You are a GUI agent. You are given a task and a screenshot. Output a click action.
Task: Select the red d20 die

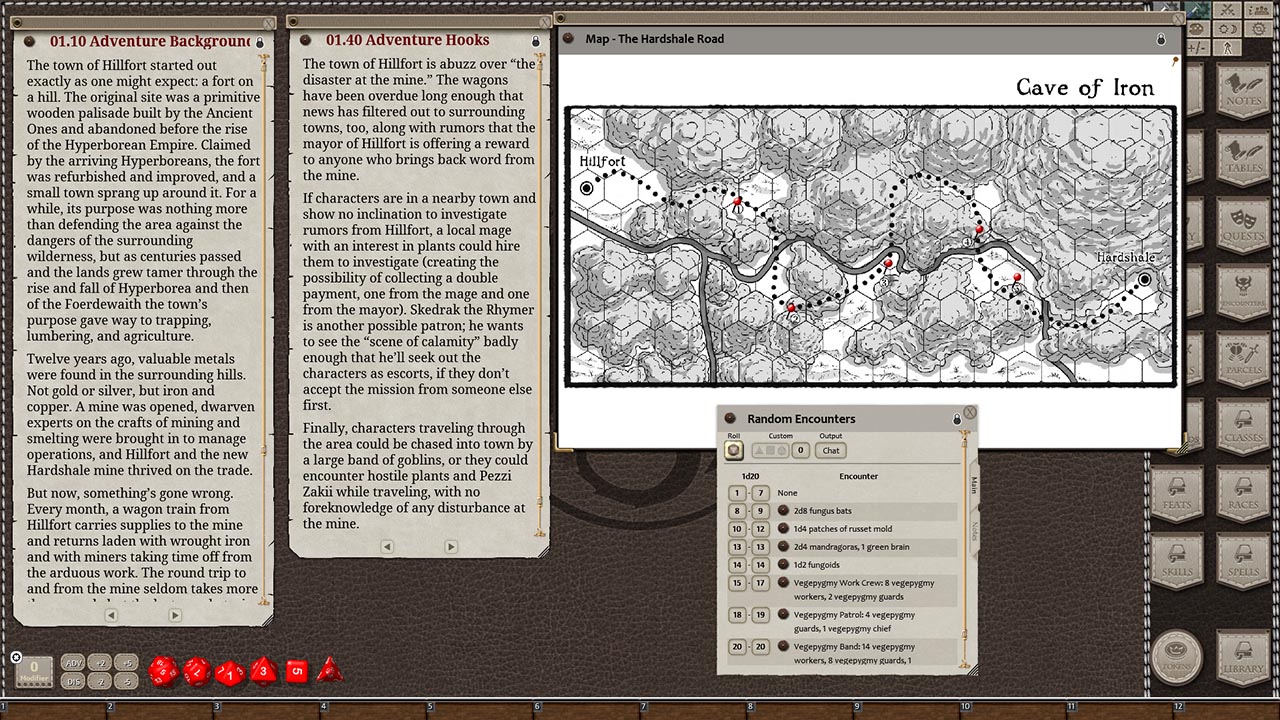coord(164,672)
